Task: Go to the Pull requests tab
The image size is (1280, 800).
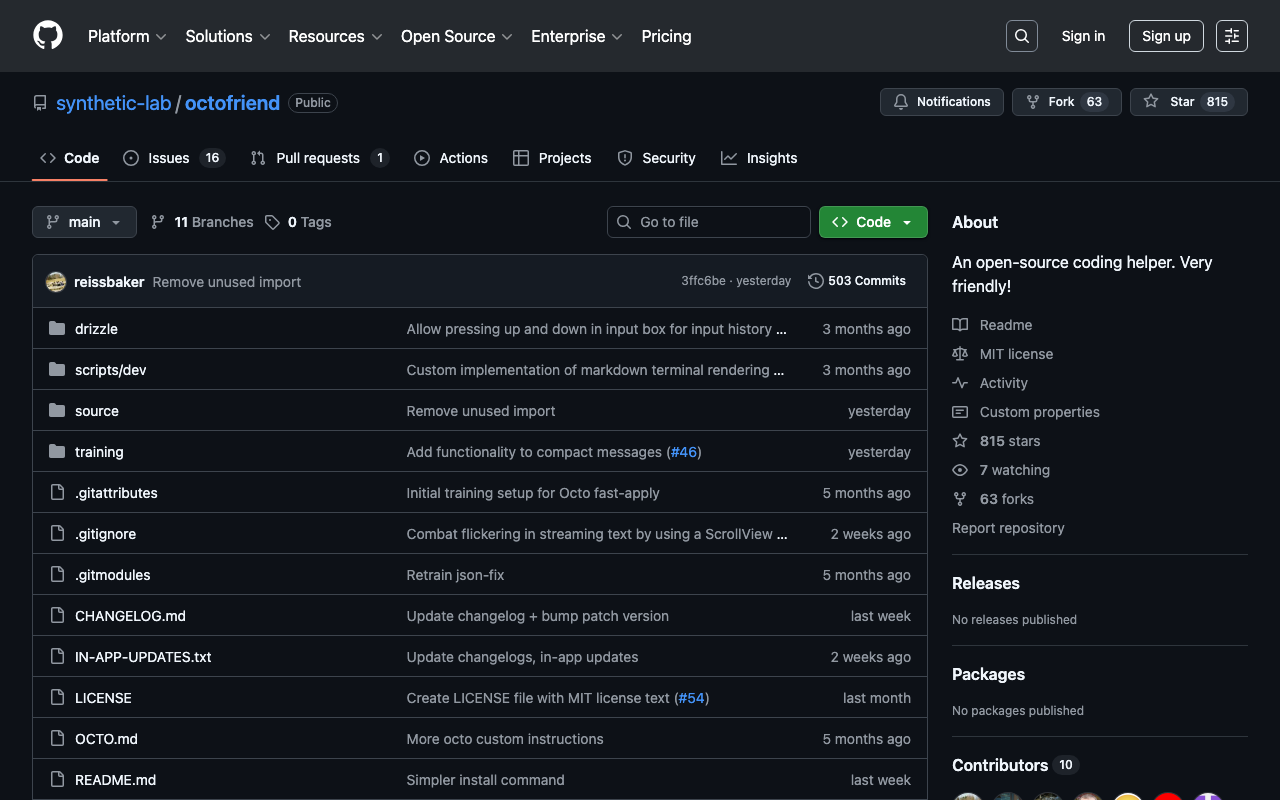Action: click(318, 158)
